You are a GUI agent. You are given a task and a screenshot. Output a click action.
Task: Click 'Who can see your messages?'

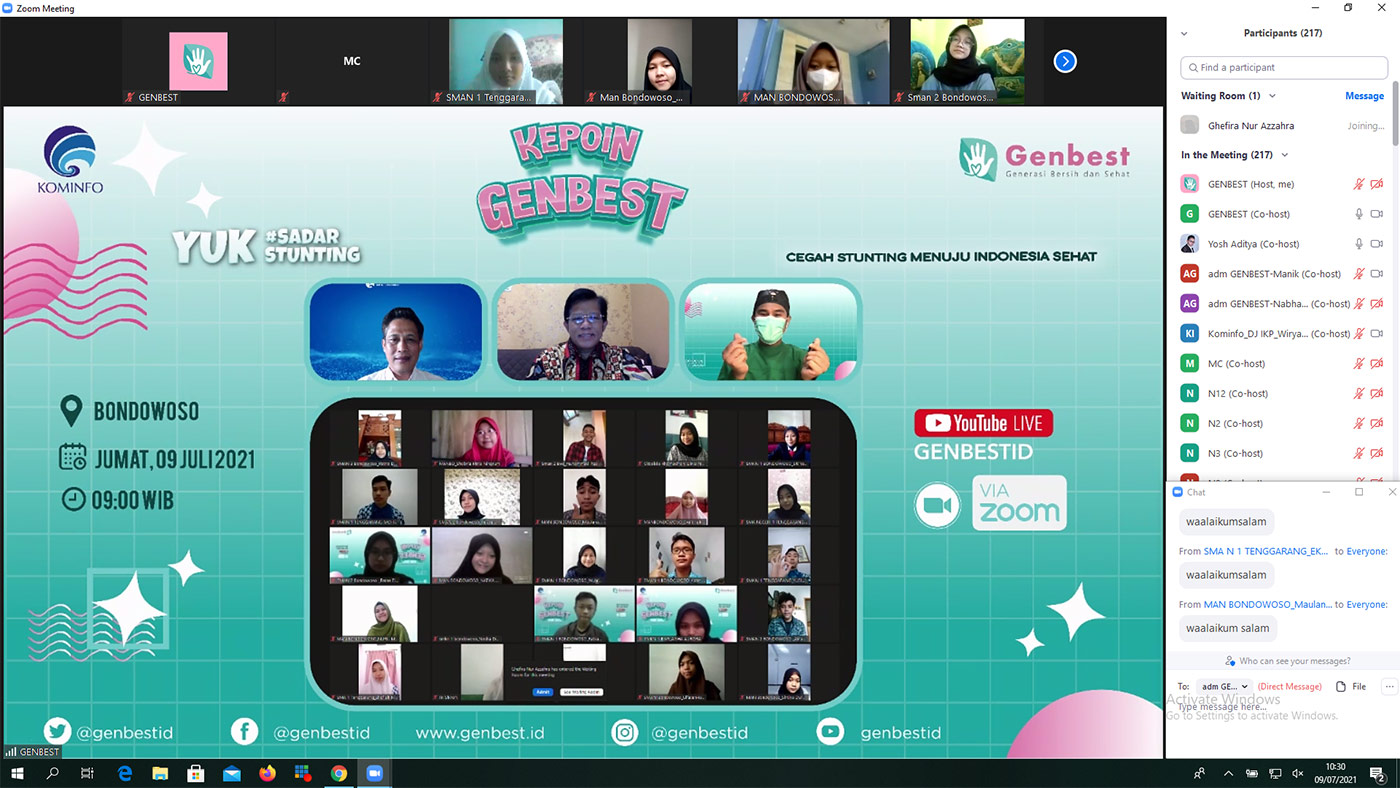[1295, 661]
